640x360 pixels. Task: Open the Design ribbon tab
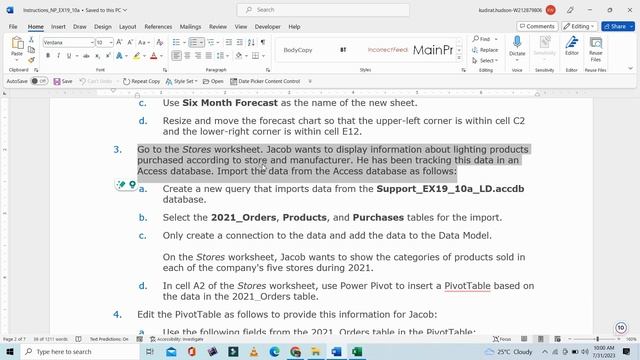(x=102, y=27)
